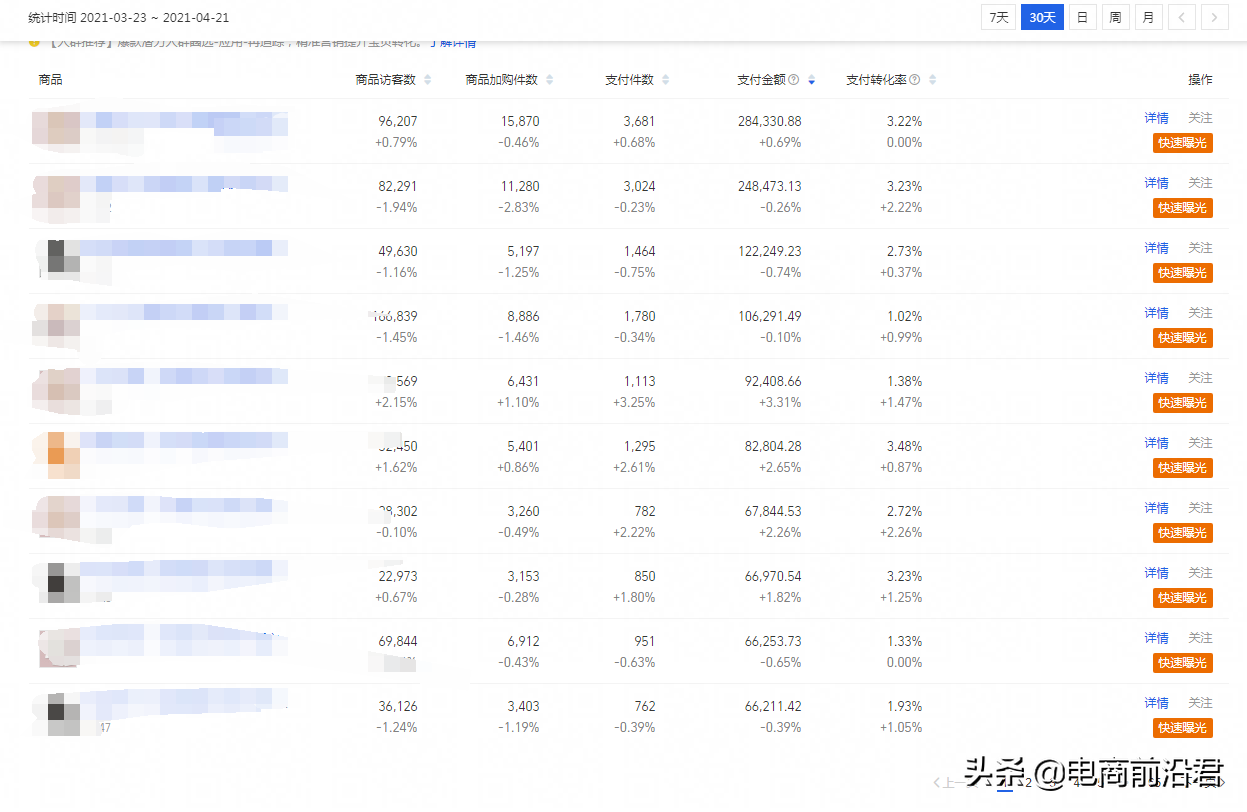The height and width of the screenshot is (812, 1247).
Task: Click the right chevron arrow at top right
Action: pyautogui.click(x=1215, y=17)
